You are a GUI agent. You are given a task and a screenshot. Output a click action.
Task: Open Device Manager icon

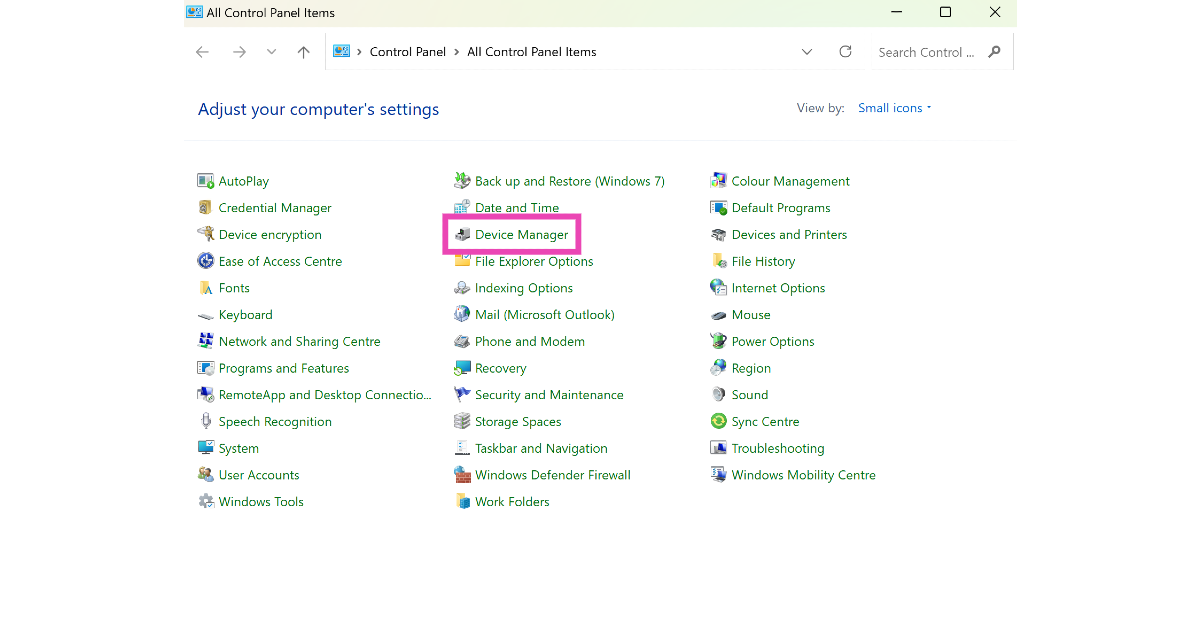462,235
